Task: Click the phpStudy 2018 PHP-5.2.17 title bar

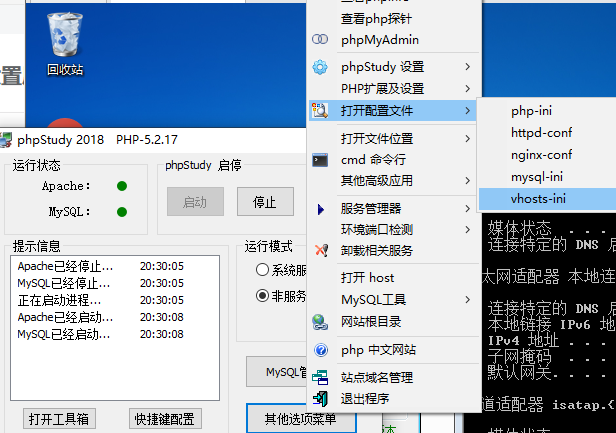Action: point(153,140)
